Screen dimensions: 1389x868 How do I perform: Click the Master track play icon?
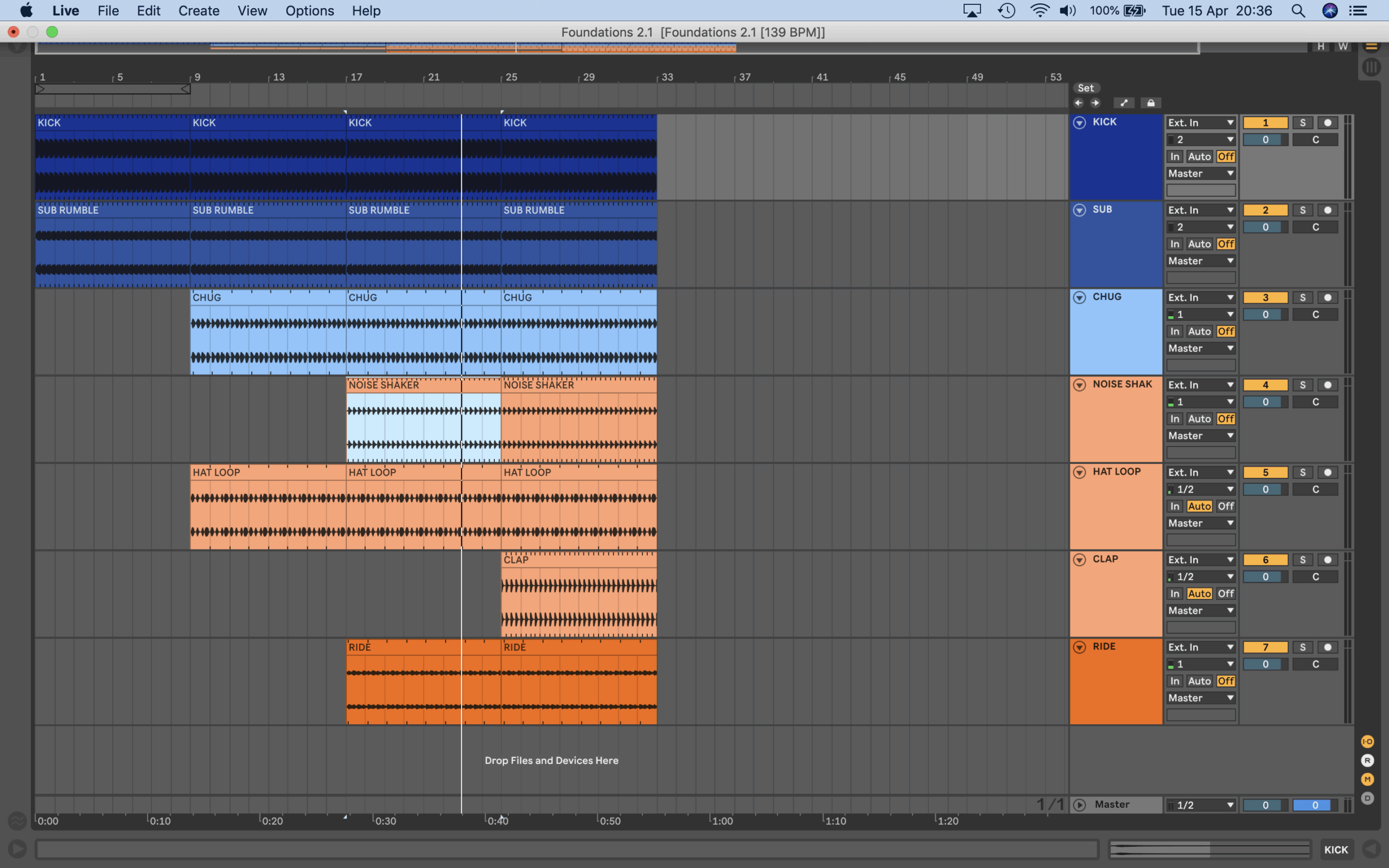1079,805
